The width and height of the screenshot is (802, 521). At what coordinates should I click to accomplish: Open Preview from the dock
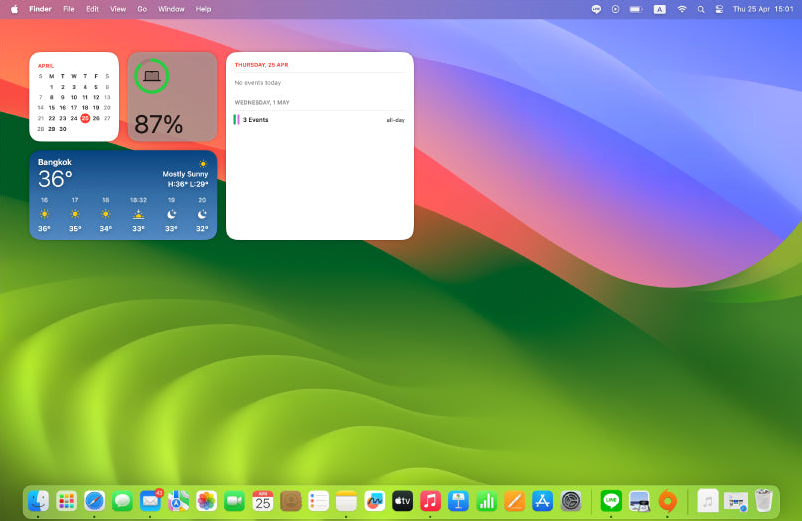point(639,501)
